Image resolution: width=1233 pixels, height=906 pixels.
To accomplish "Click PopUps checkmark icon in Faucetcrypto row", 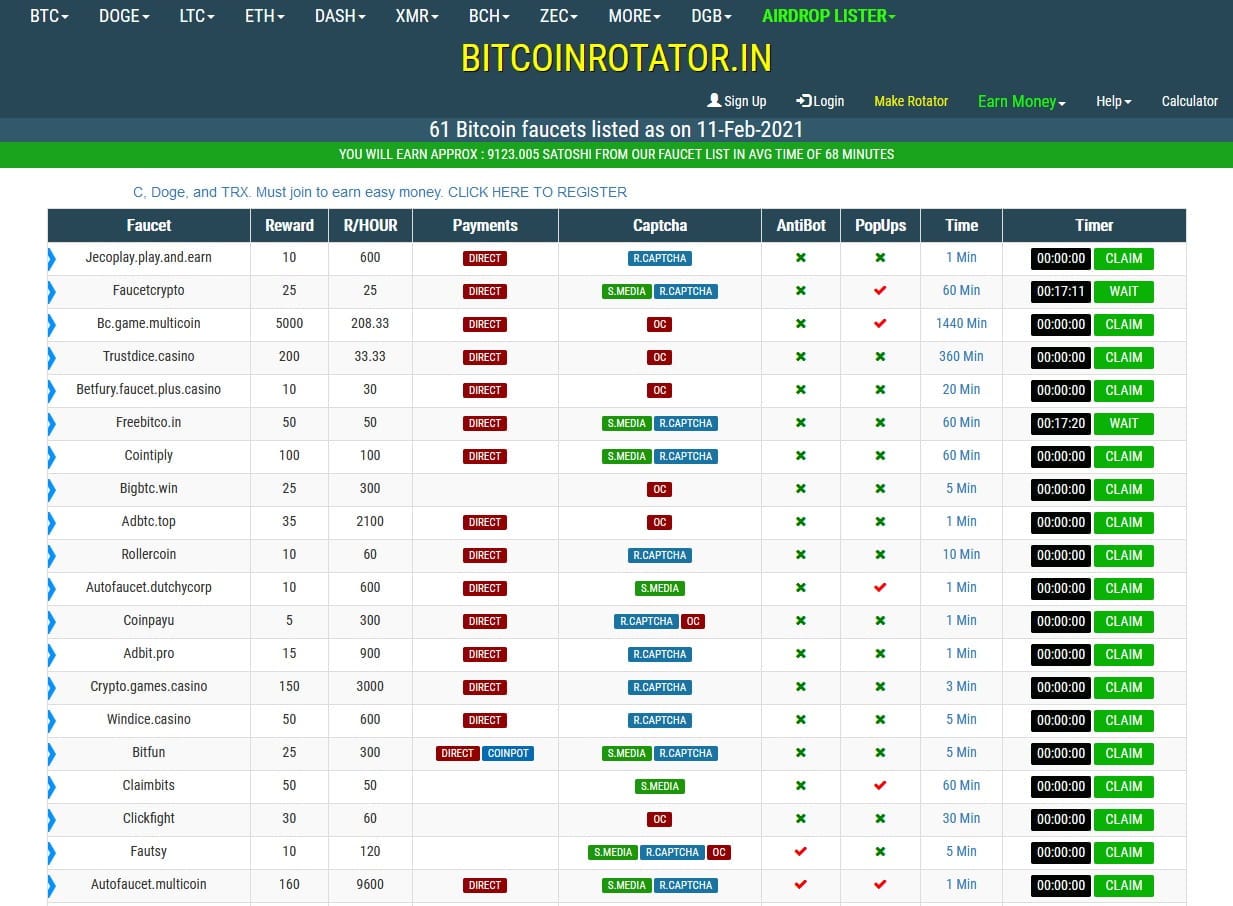I will tap(880, 291).
